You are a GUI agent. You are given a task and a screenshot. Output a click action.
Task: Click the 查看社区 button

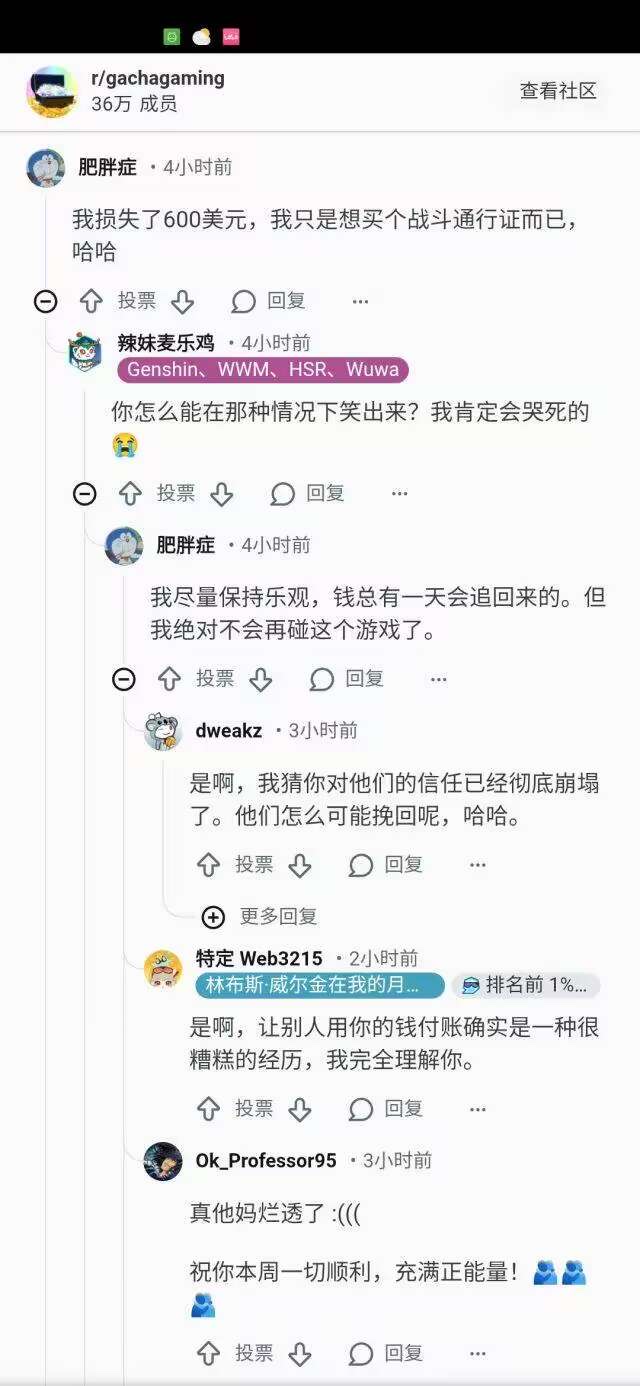[x=558, y=91]
